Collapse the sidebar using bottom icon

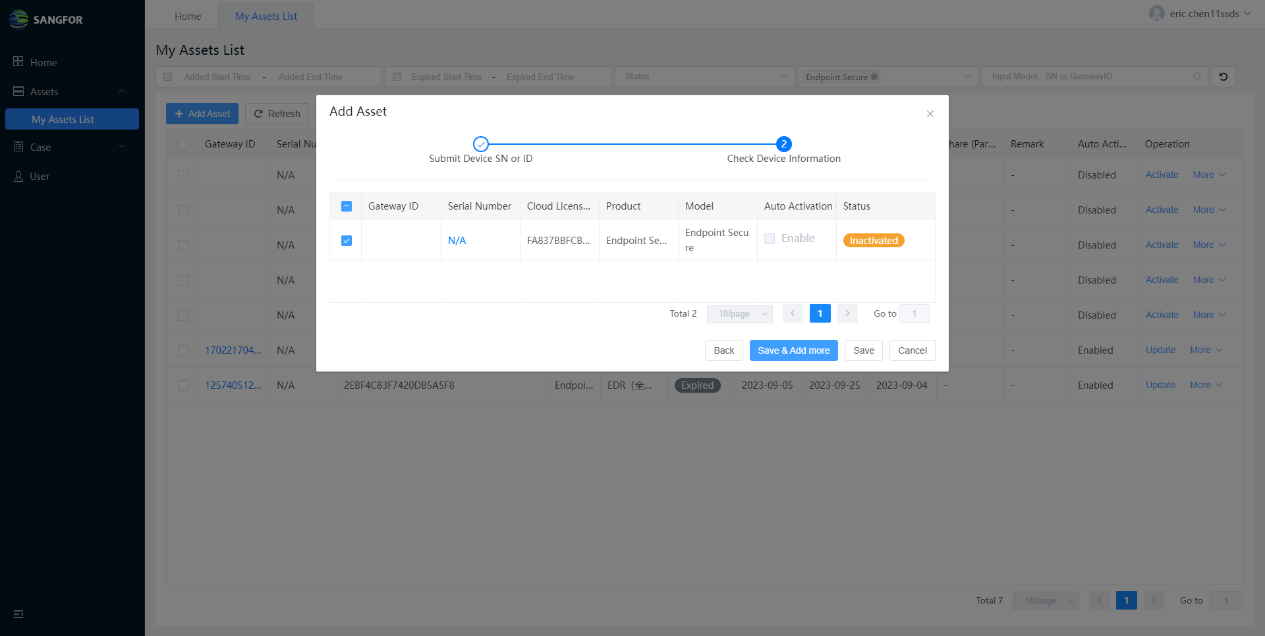click(x=18, y=613)
